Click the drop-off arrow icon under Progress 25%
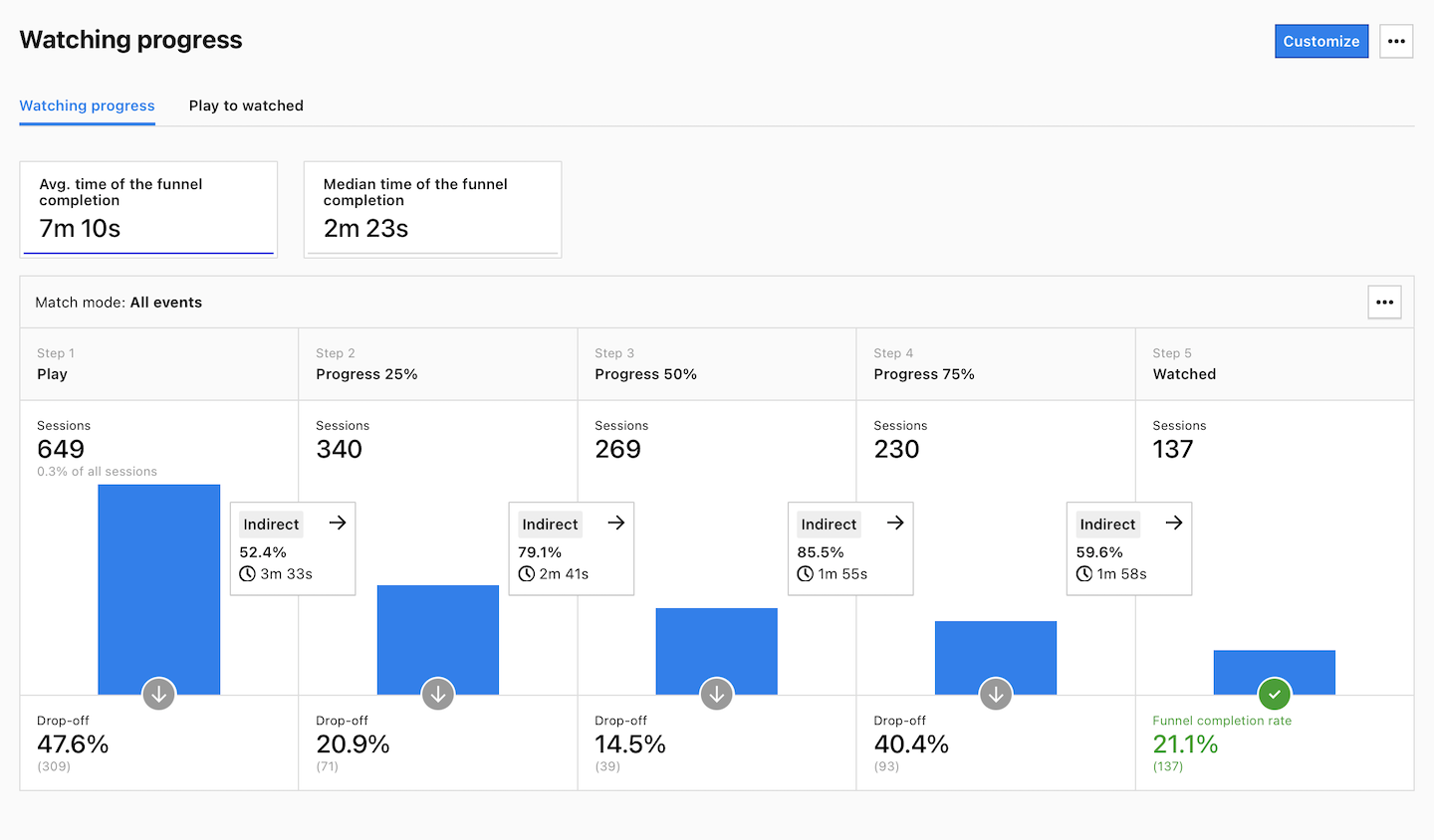 coord(438,694)
